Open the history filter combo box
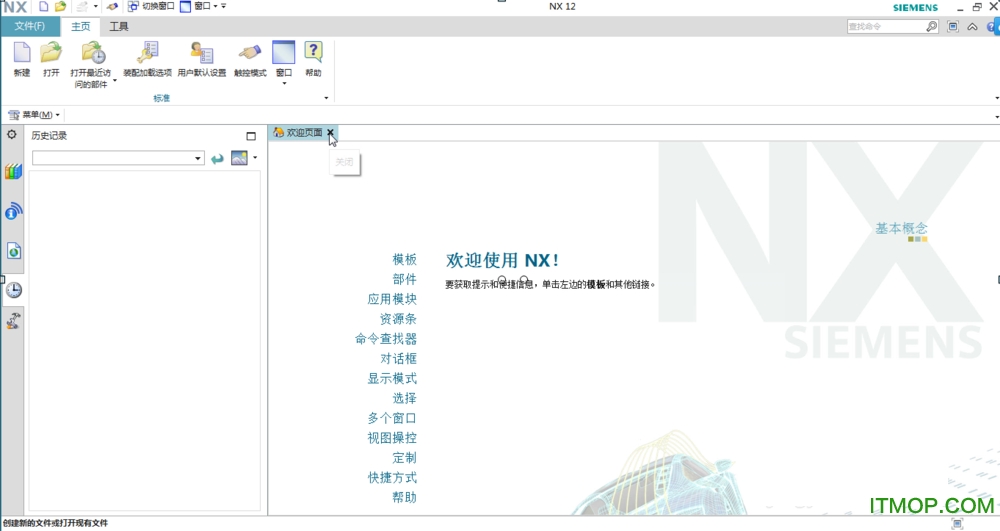 [x=118, y=158]
